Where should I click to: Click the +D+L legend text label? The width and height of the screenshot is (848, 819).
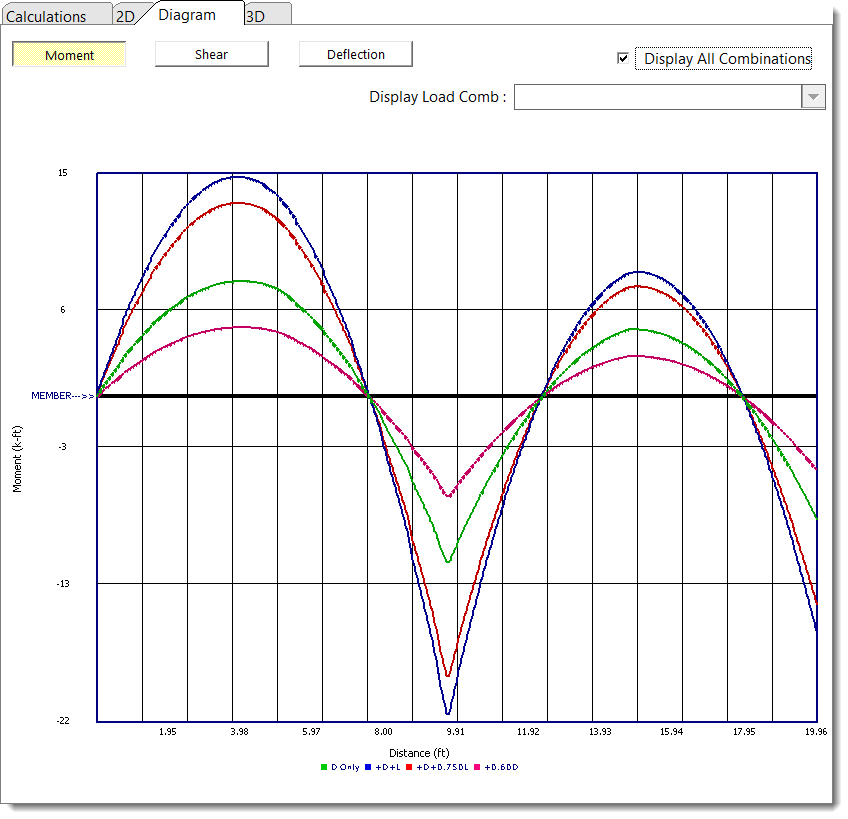(388, 767)
